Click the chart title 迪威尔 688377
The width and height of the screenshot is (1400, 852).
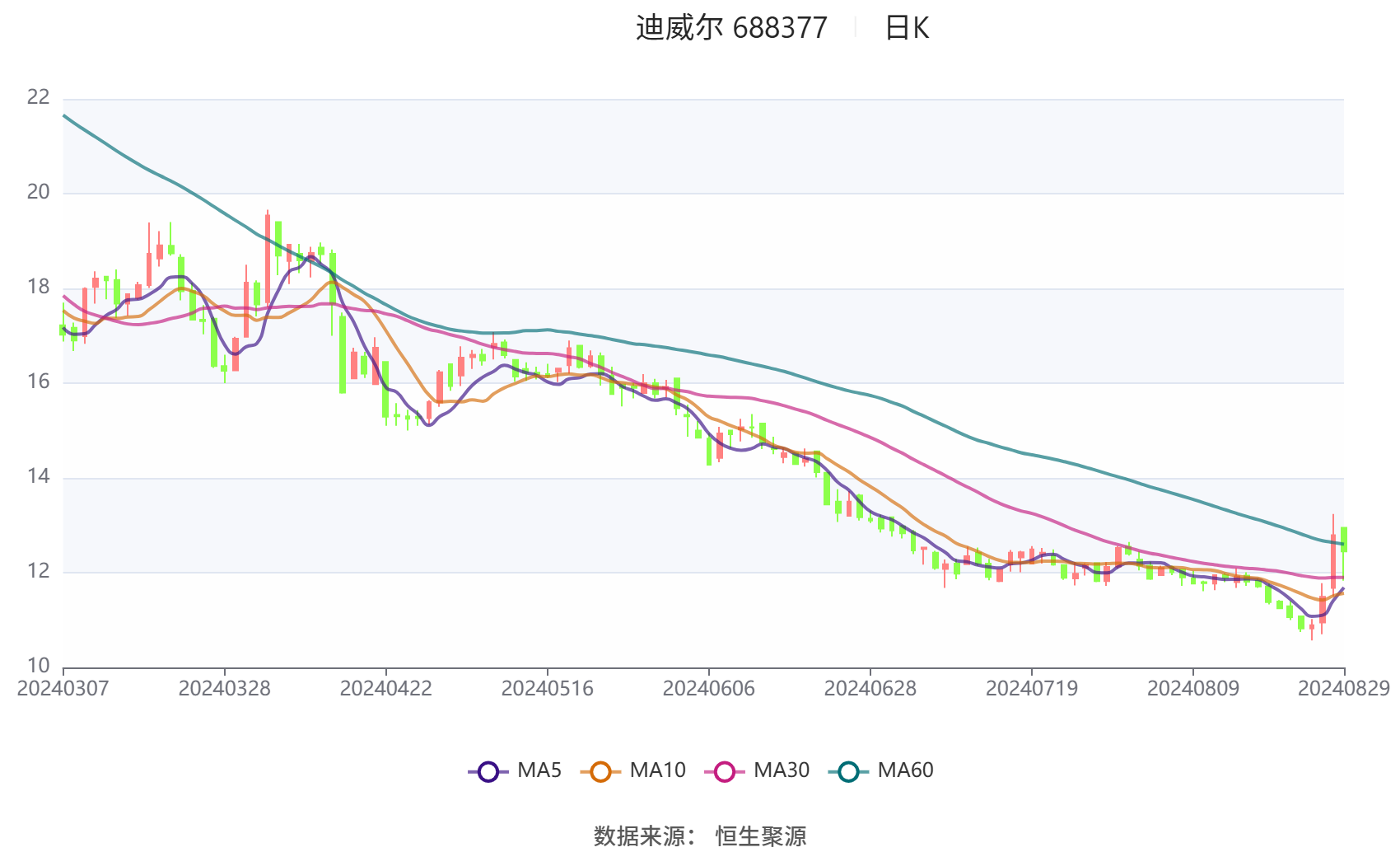tap(731, 28)
